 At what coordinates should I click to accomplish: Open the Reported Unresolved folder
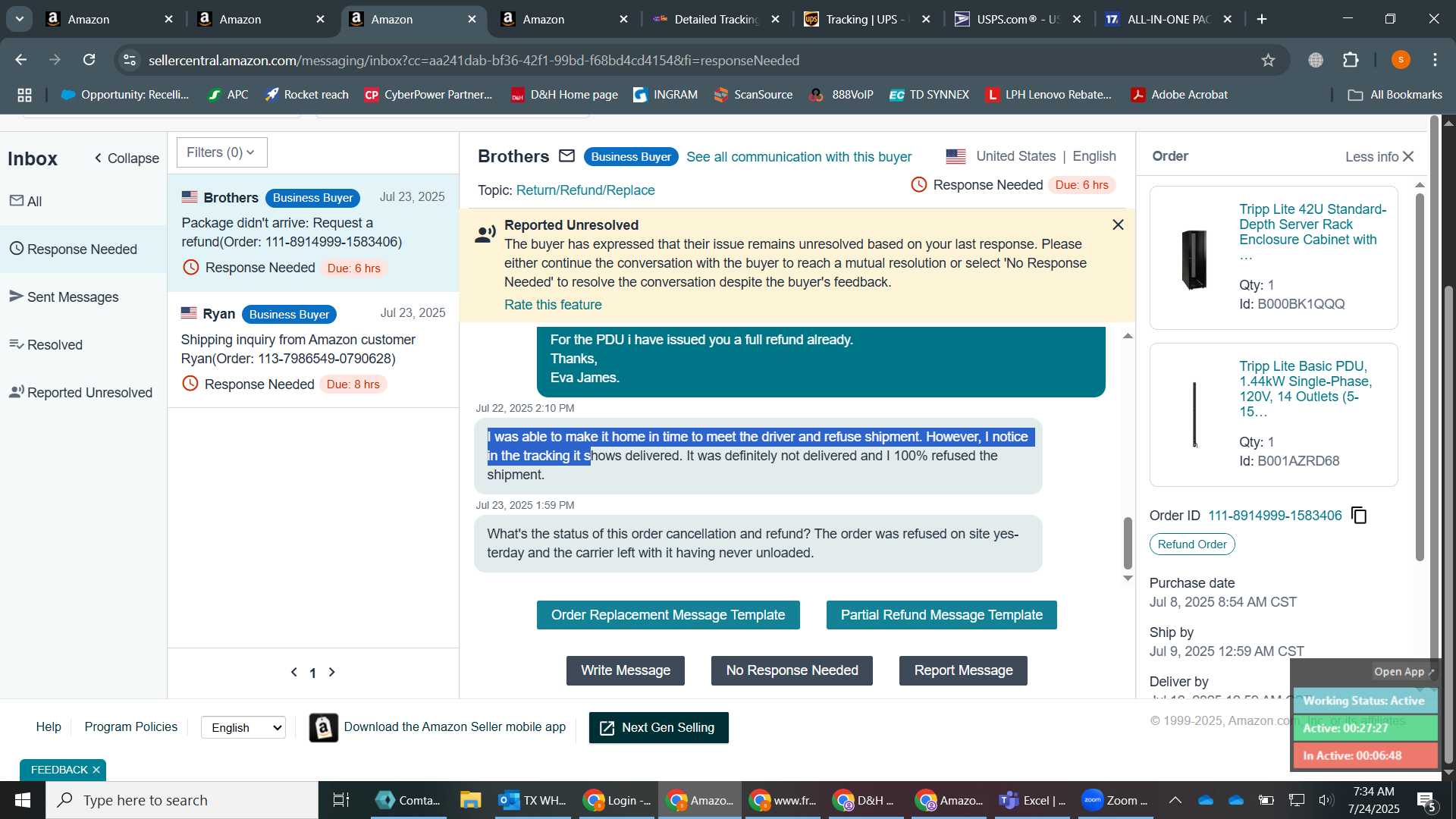click(x=83, y=393)
